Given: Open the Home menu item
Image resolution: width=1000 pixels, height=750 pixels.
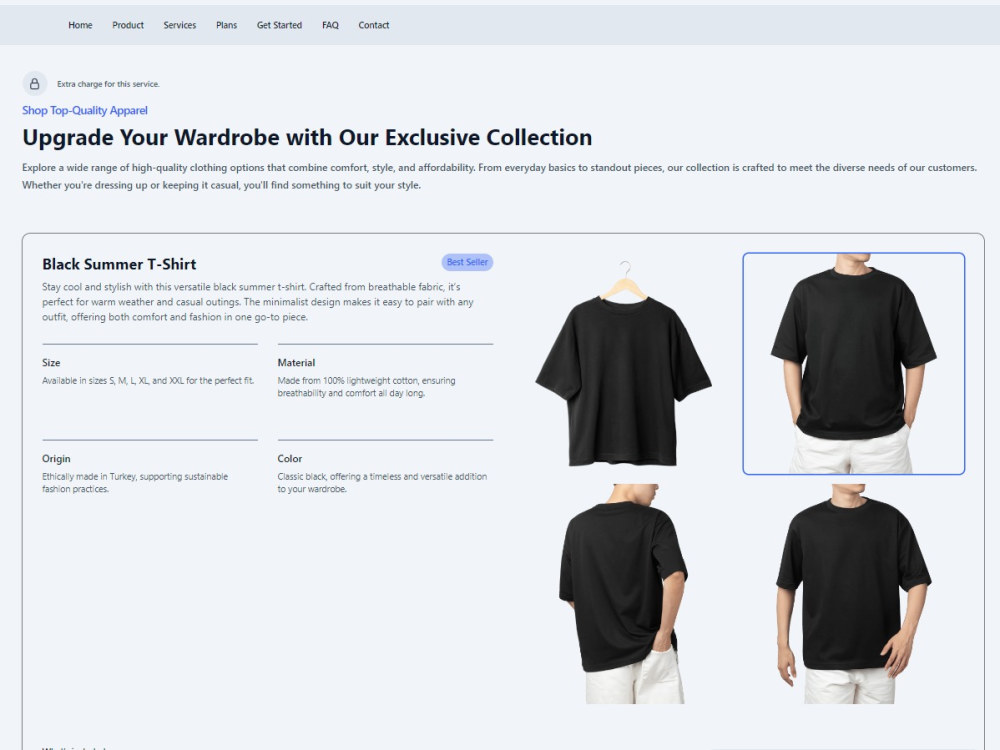Looking at the screenshot, I should (x=80, y=25).
